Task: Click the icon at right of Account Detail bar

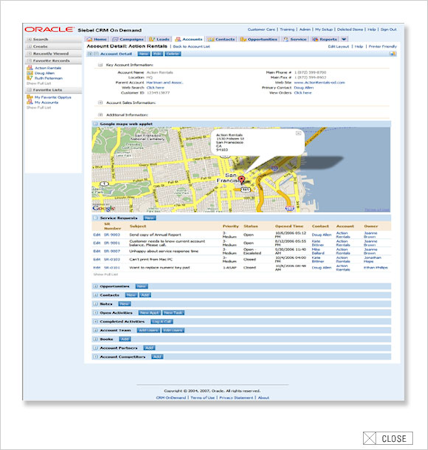Action: pos(393,54)
